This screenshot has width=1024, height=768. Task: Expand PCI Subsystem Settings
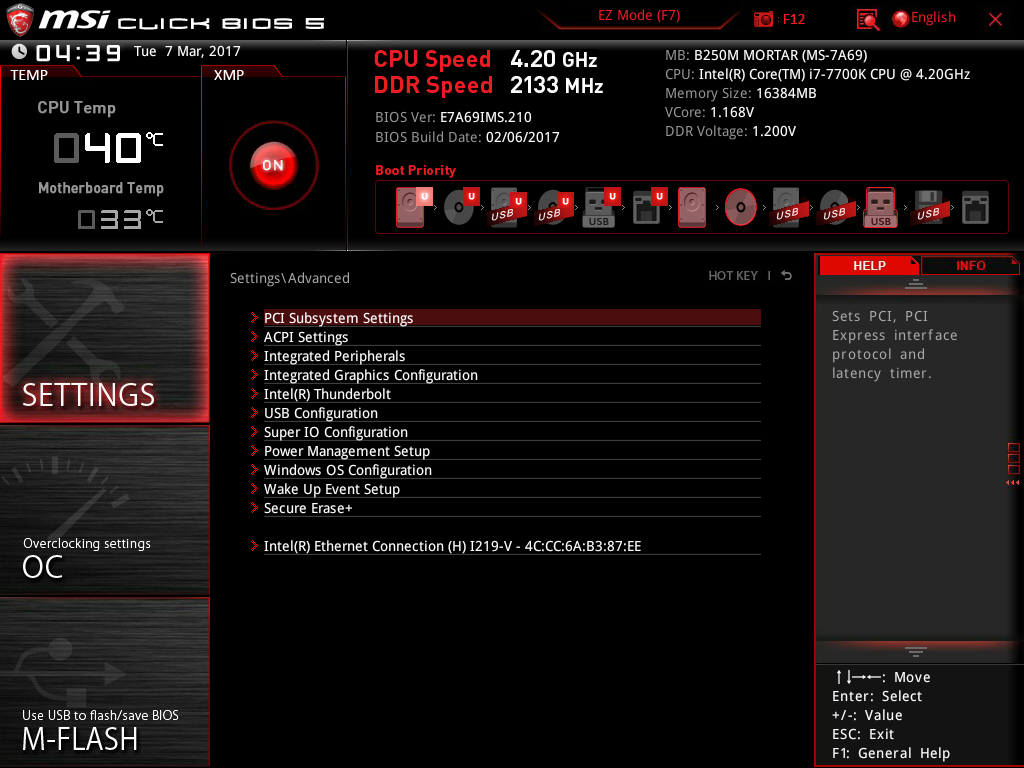(x=338, y=318)
